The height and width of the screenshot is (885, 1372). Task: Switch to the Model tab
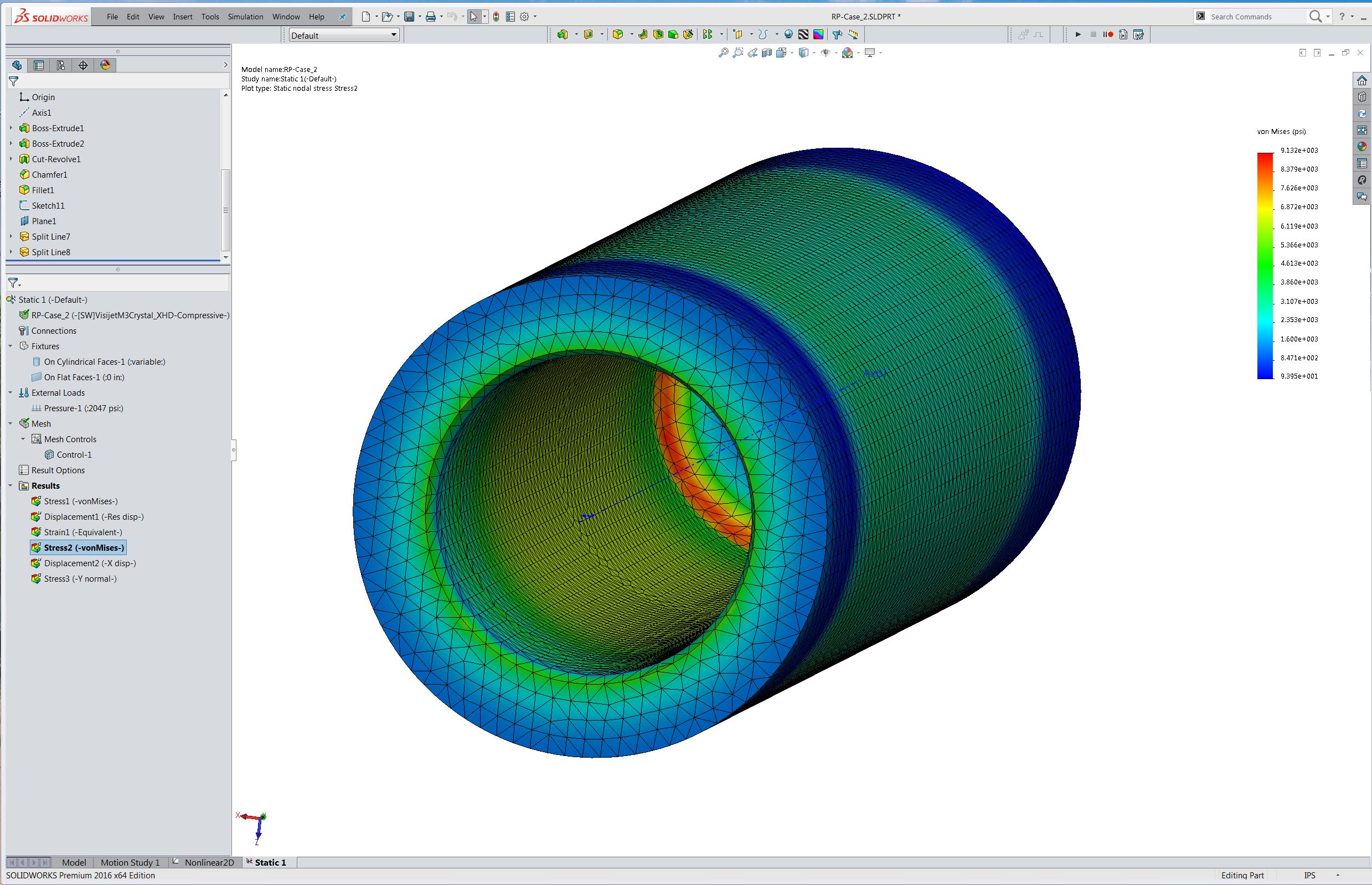74,862
